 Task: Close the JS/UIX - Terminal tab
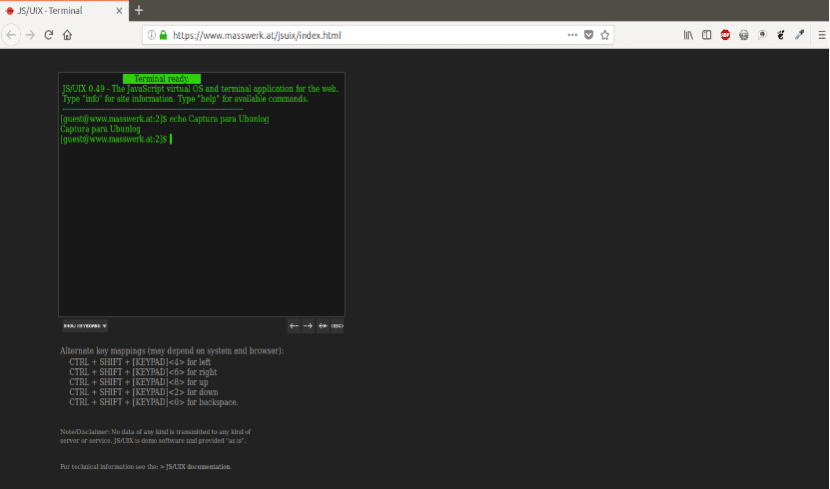[x=119, y=11]
